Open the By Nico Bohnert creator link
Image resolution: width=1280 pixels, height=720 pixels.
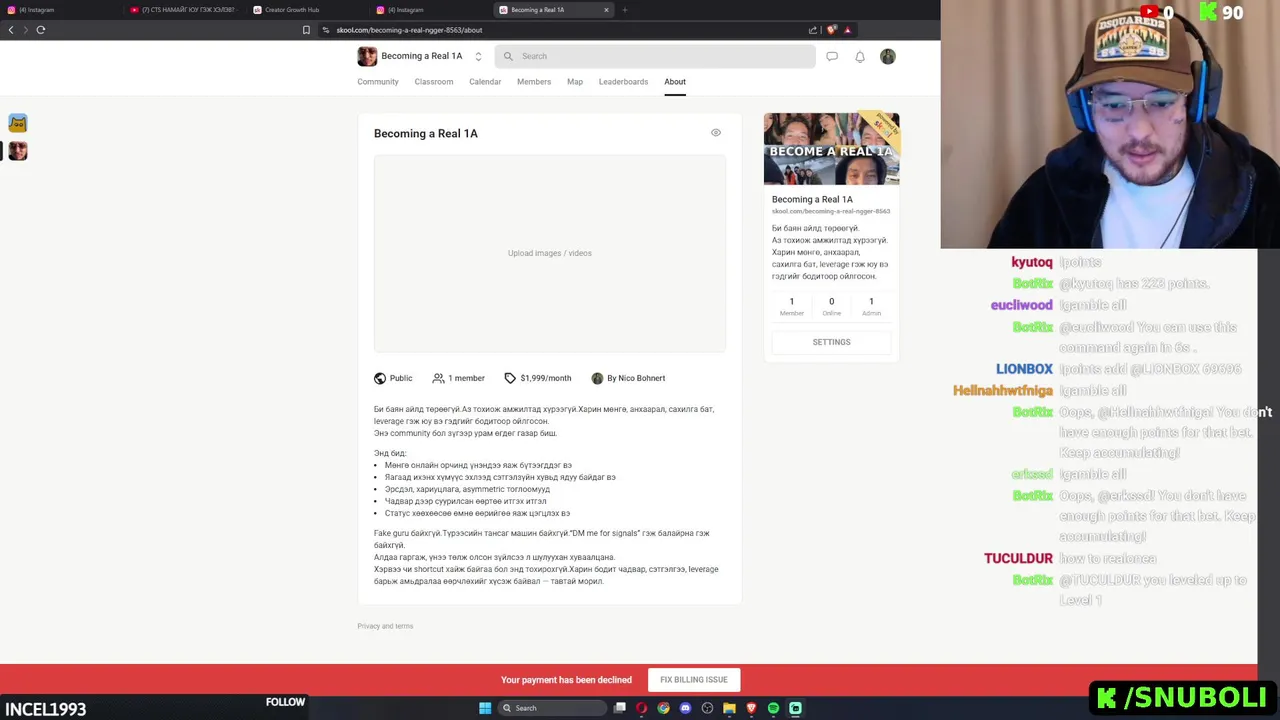[x=628, y=378]
